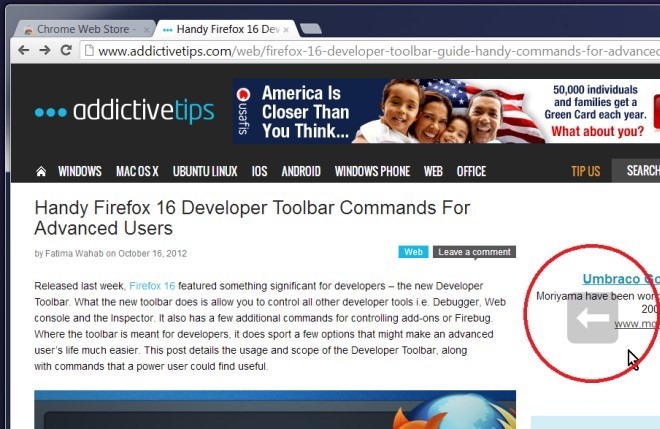Click the page icon in the address bar

pyautogui.click(x=89, y=51)
